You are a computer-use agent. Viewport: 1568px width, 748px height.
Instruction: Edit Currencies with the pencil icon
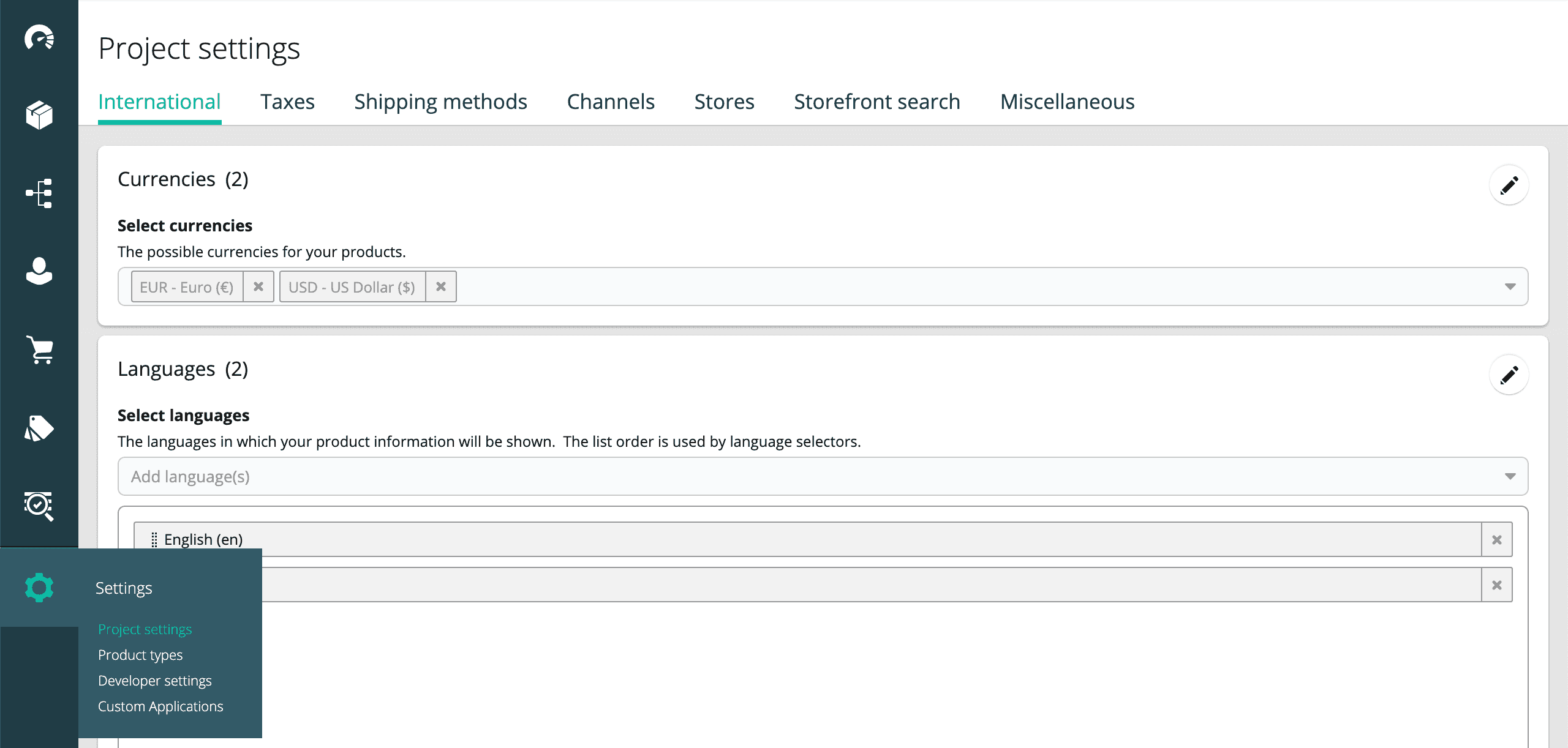1509,185
